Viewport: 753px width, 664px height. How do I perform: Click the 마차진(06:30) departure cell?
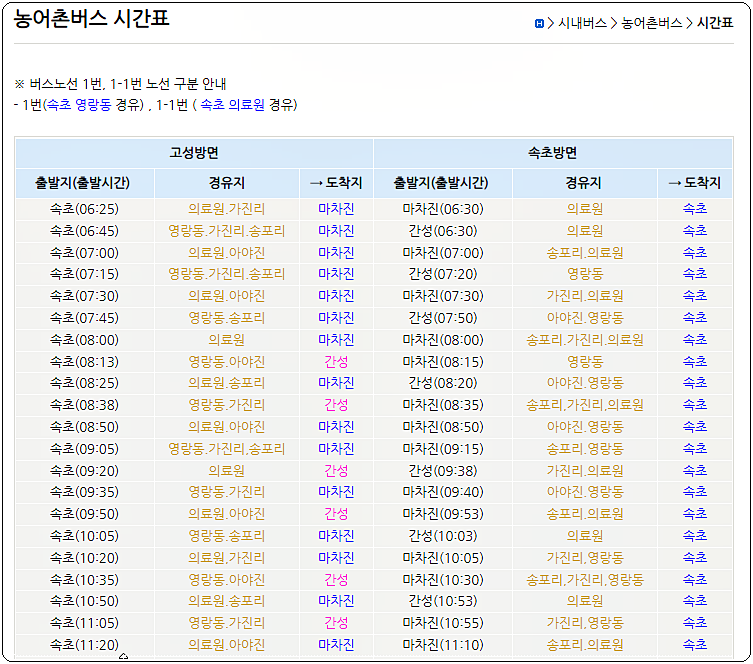443,209
